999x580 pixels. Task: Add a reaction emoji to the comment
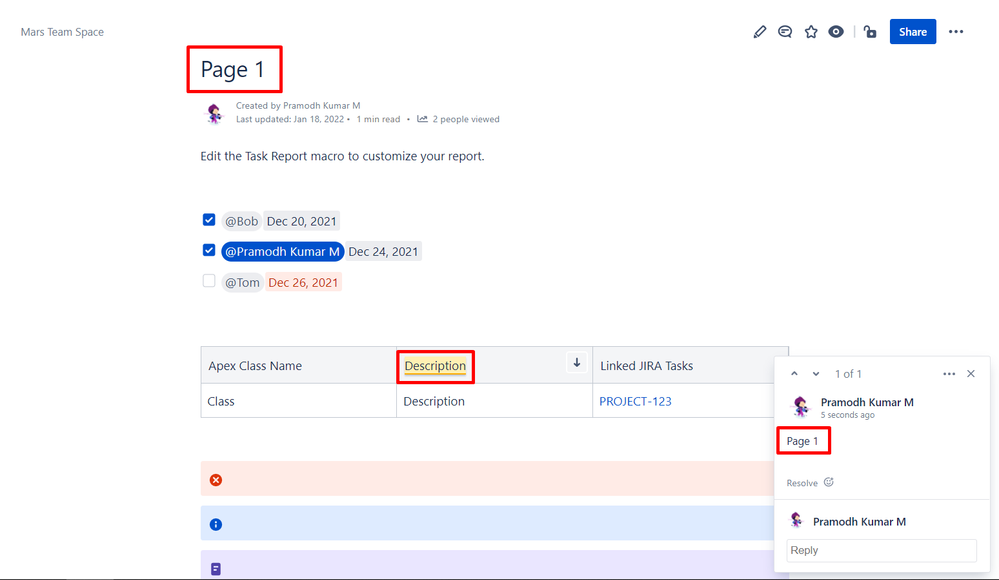pos(828,482)
